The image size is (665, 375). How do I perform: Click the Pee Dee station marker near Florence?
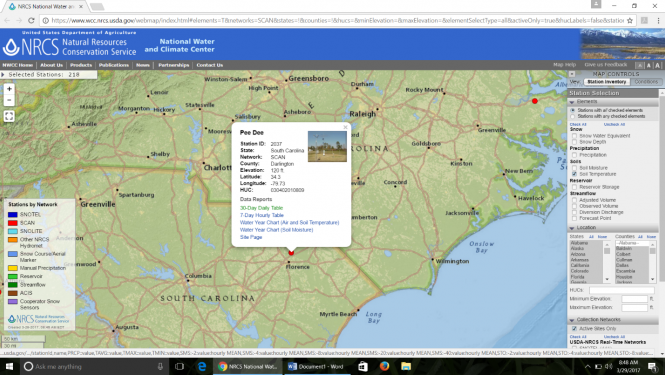291,252
